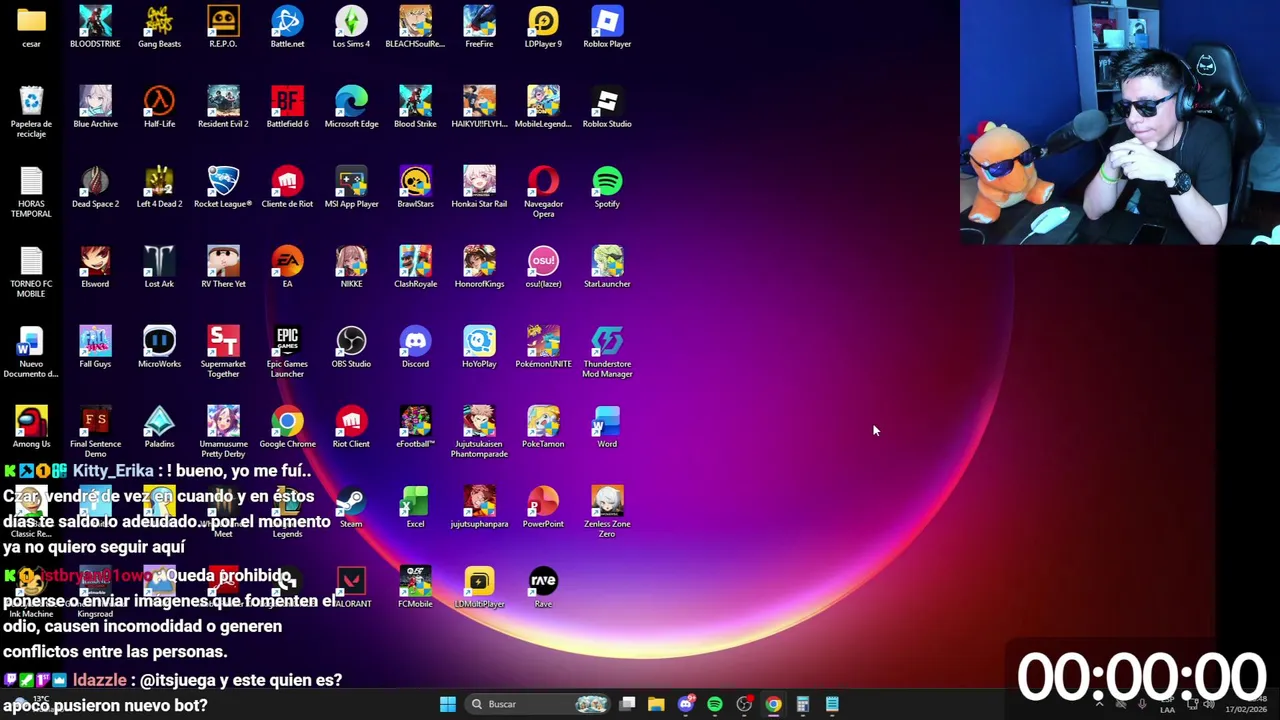Select the TORNEO FC MOBILE file
This screenshot has height=720, width=1280.
point(31,272)
